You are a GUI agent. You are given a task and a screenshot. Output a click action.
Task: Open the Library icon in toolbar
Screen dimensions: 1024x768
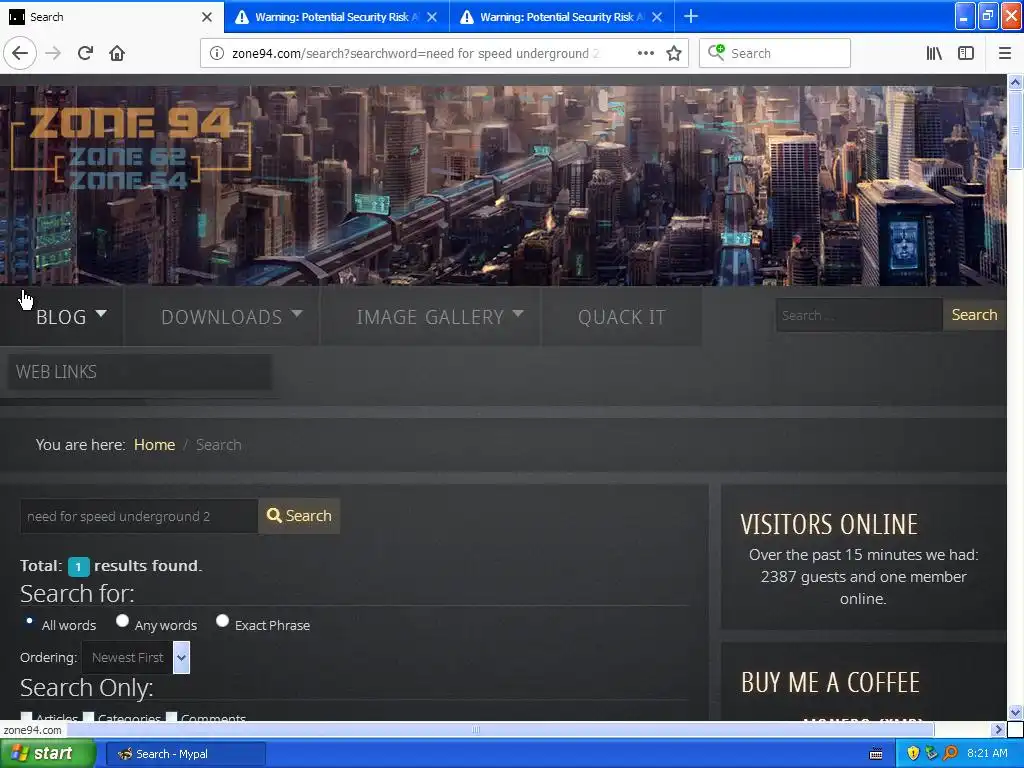(x=934, y=53)
